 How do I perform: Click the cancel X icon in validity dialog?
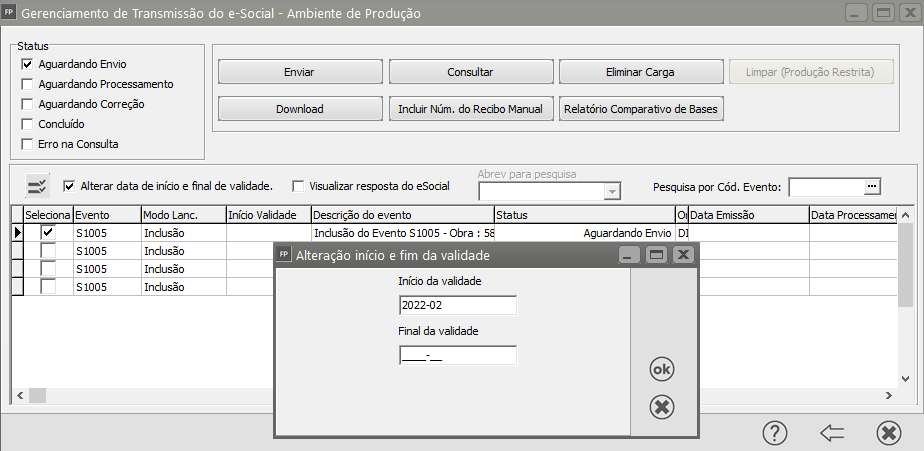click(x=661, y=407)
